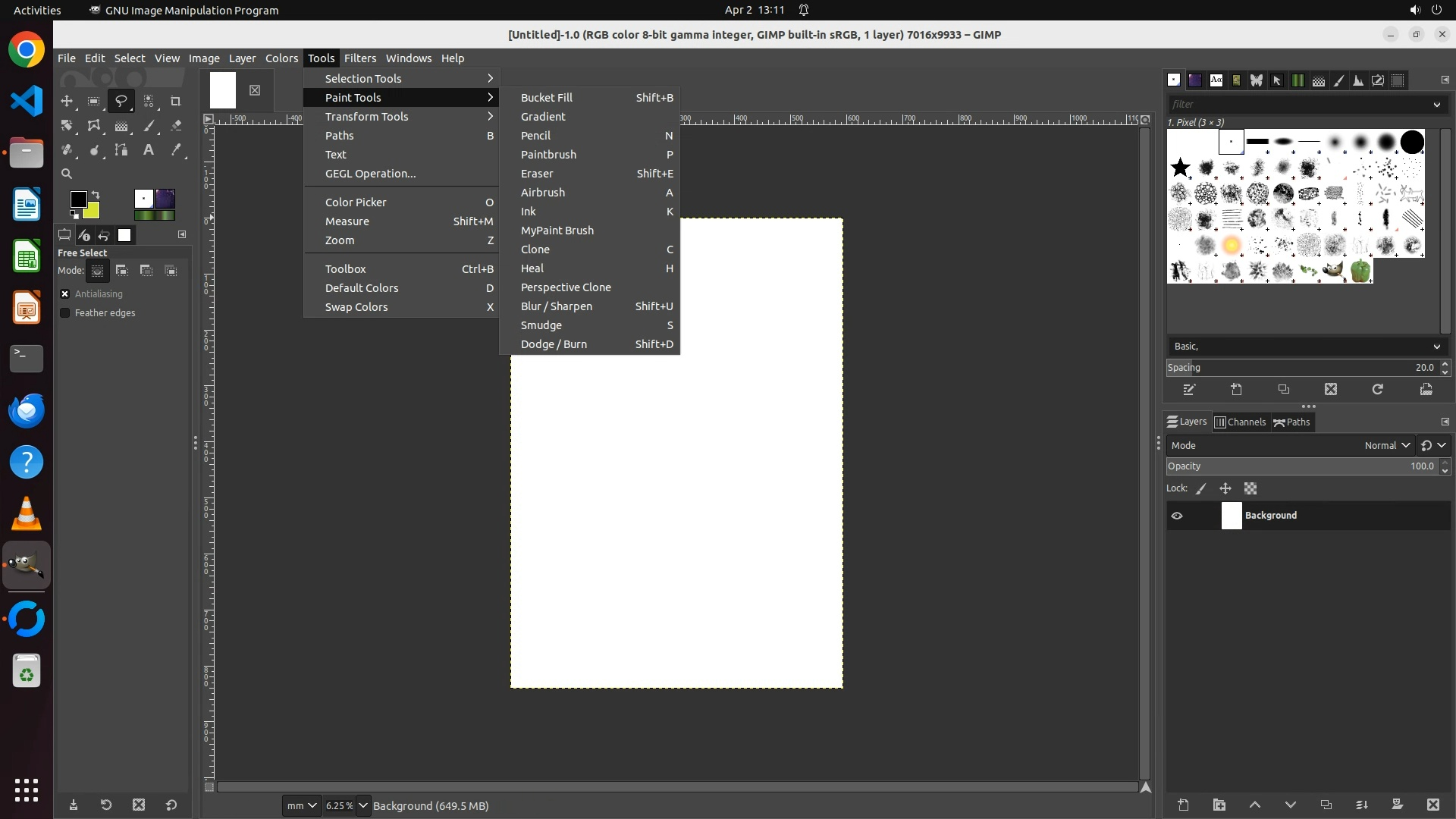Viewport: 1456px width, 819px height.
Task: Swap foreground and background colors arrow
Action: [96, 195]
